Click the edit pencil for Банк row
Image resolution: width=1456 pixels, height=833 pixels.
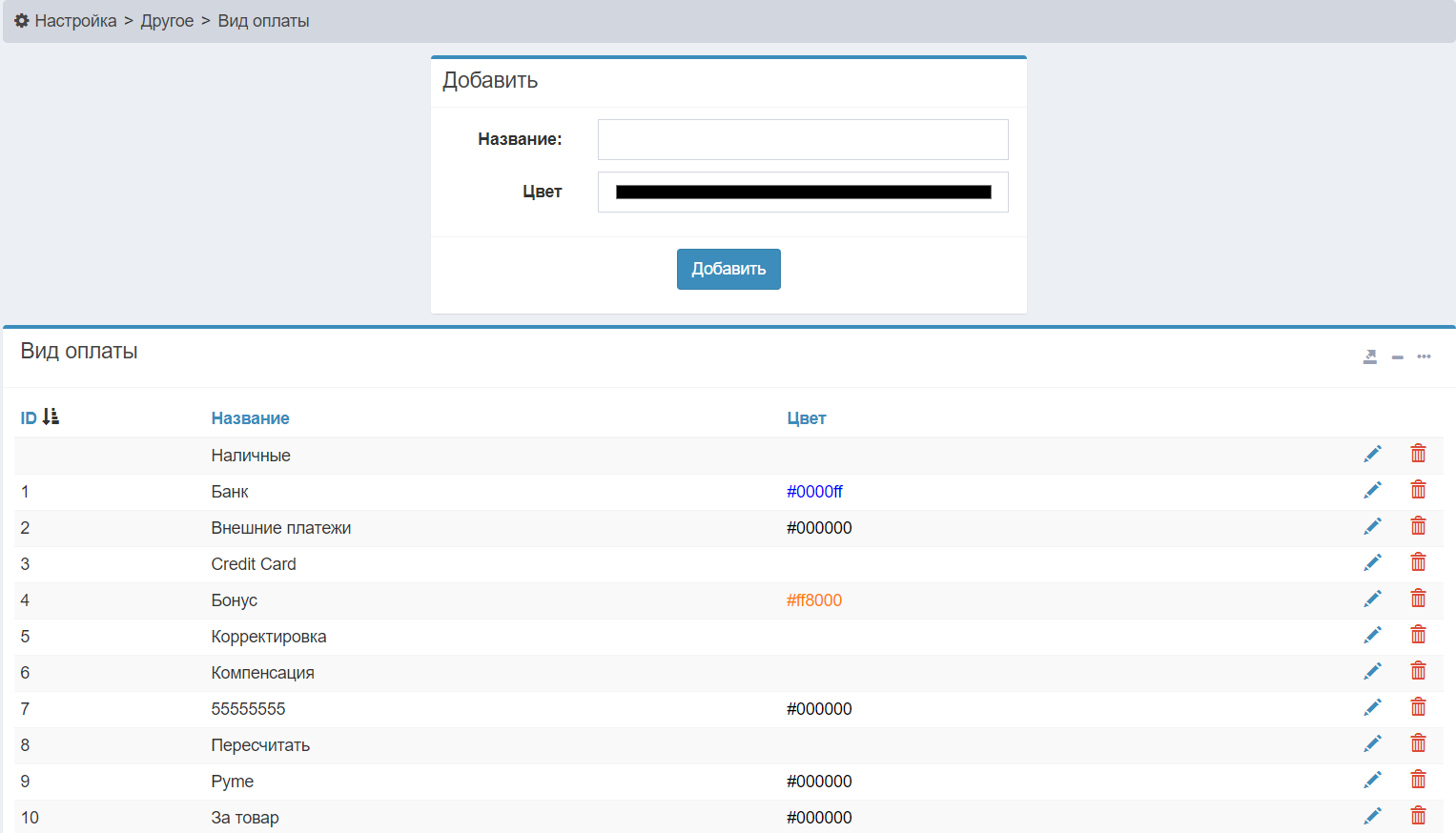tap(1372, 491)
